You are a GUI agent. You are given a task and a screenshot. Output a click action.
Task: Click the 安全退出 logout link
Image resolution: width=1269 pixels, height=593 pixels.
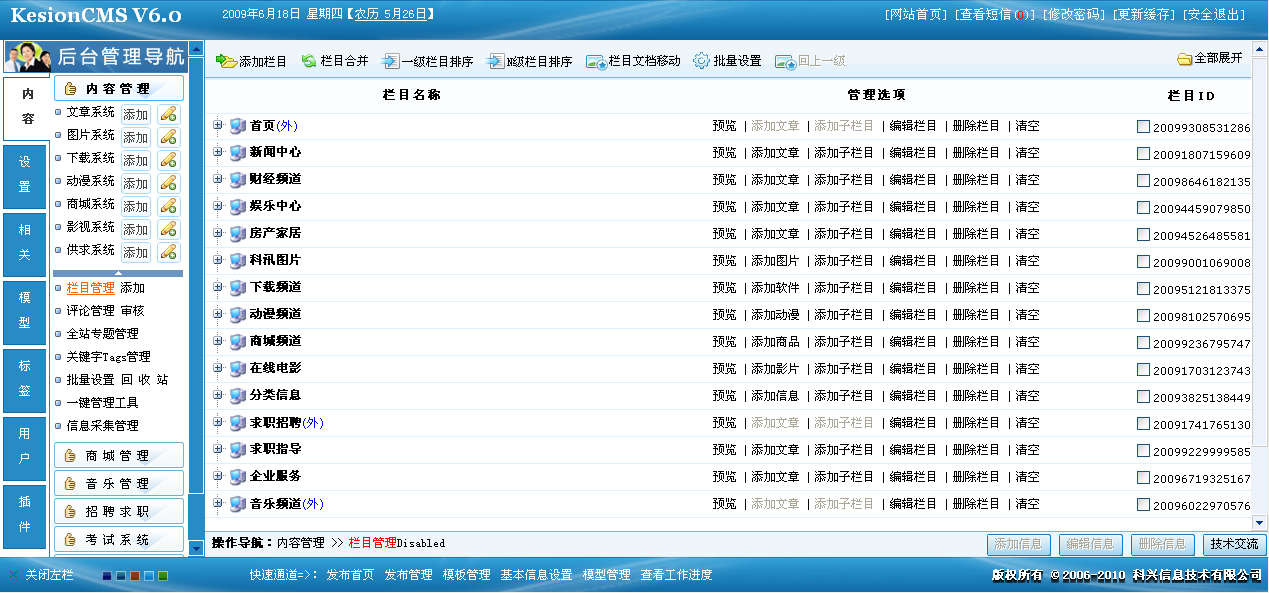pyautogui.click(x=1216, y=13)
